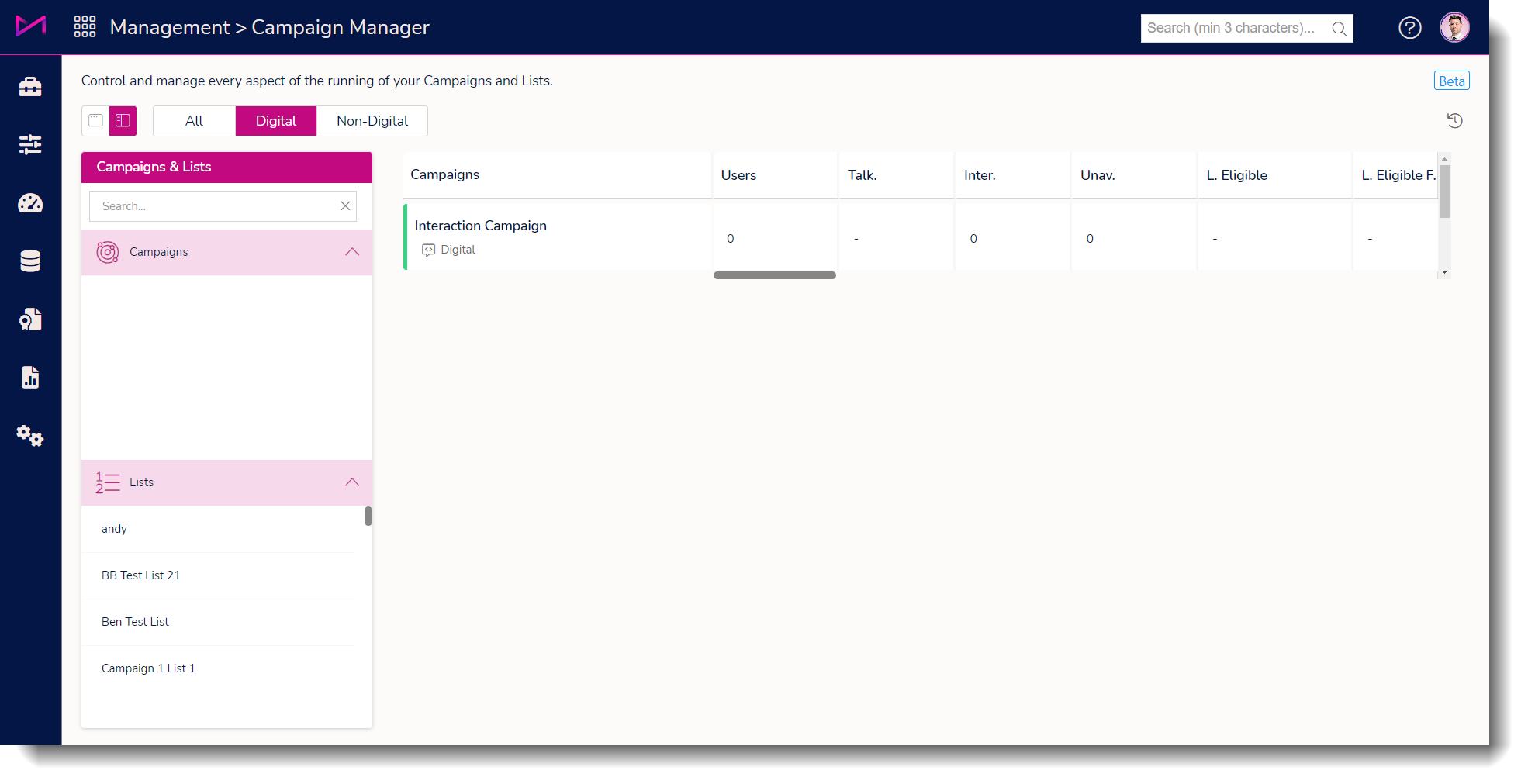Open the report chart sidebar icon
The width and height of the screenshot is (1528, 784).
pyautogui.click(x=30, y=378)
